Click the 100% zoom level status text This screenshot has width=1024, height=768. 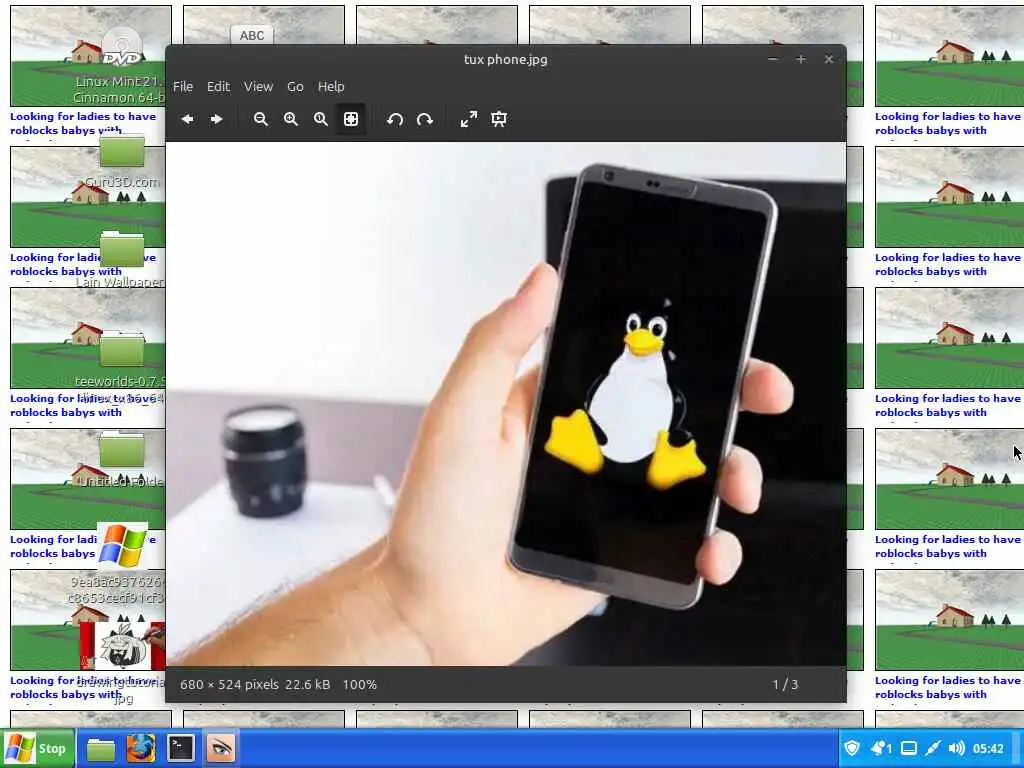[360, 684]
